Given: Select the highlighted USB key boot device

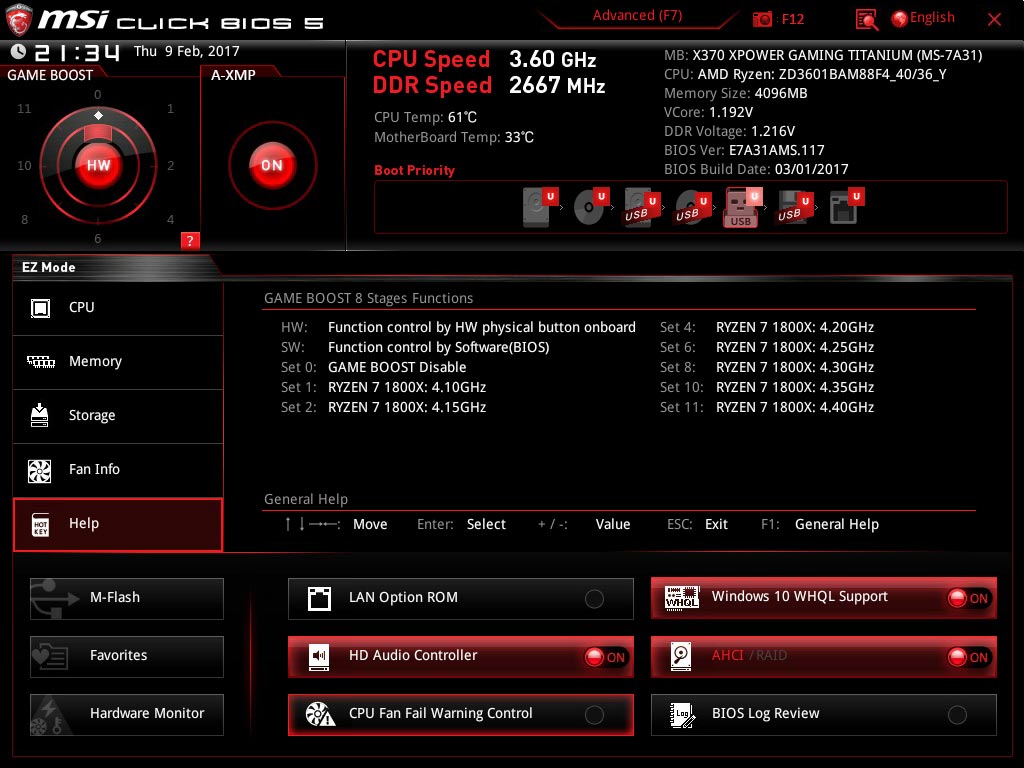Looking at the screenshot, I should [x=743, y=207].
